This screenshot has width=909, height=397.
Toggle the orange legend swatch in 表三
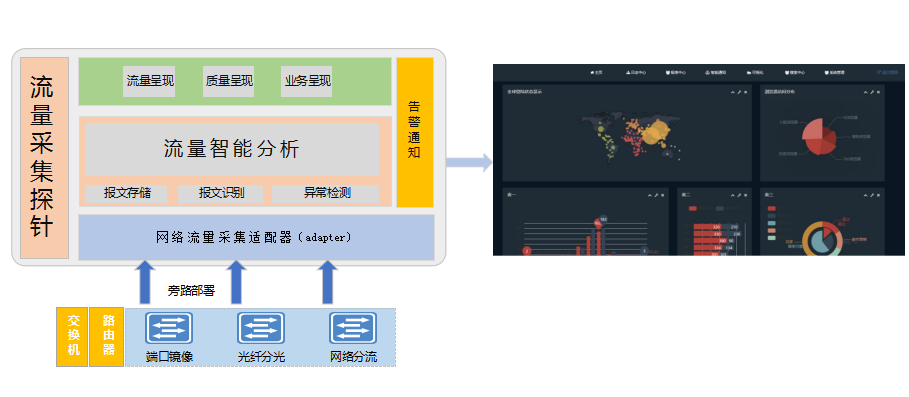[771, 230]
